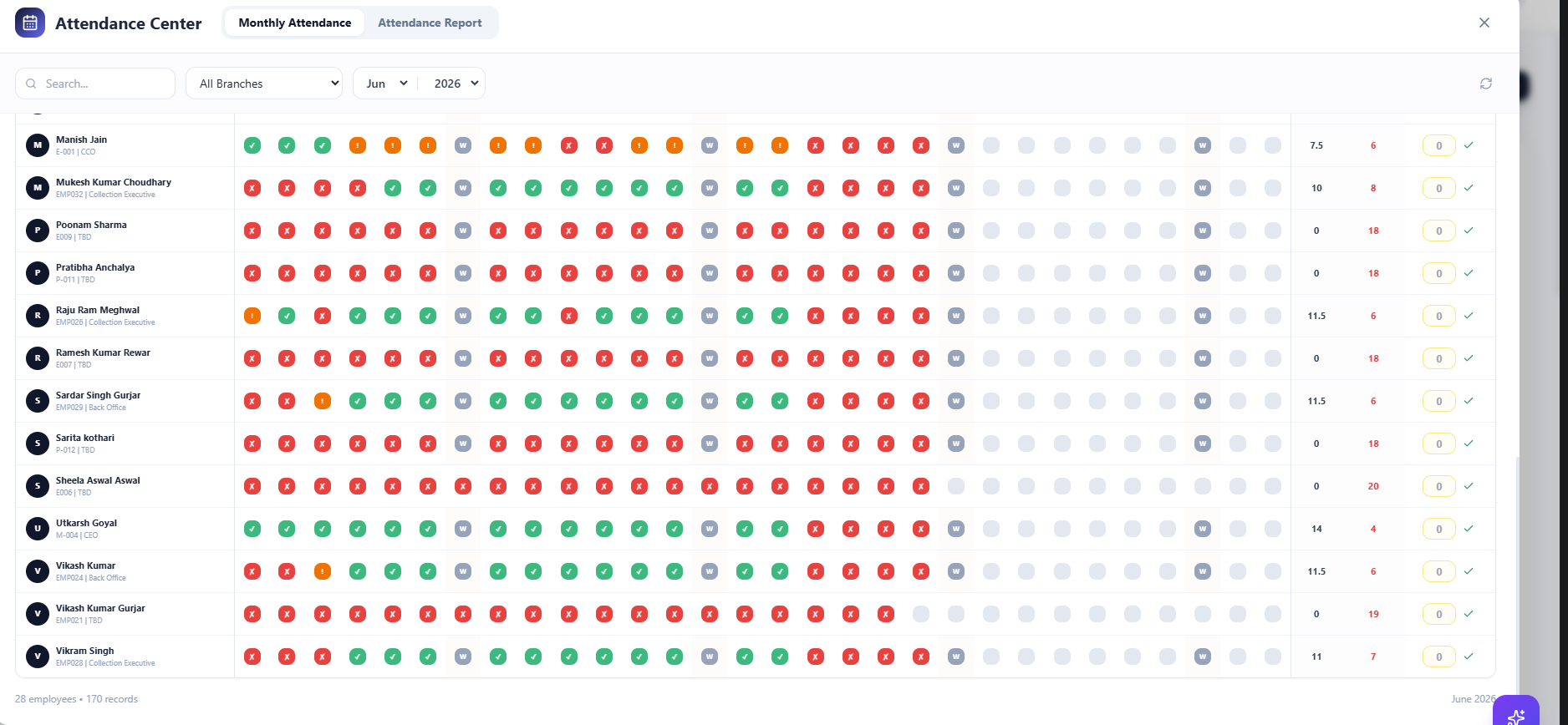Click present total 7.5 for Manish Jain

click(1316, 145)
